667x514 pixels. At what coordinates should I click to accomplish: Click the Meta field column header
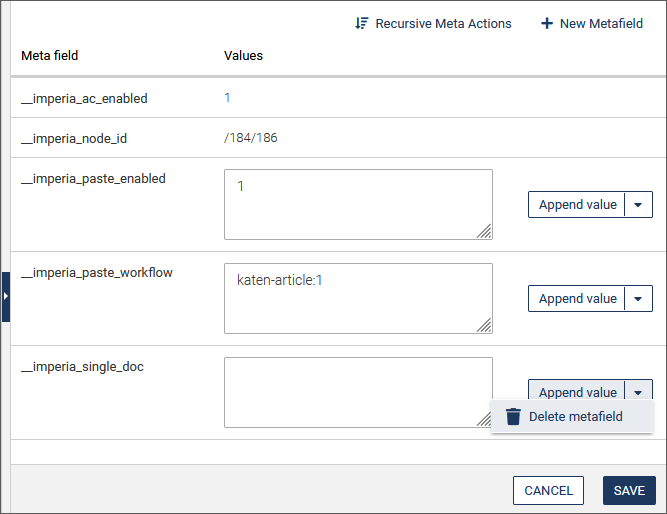point(50,56)
